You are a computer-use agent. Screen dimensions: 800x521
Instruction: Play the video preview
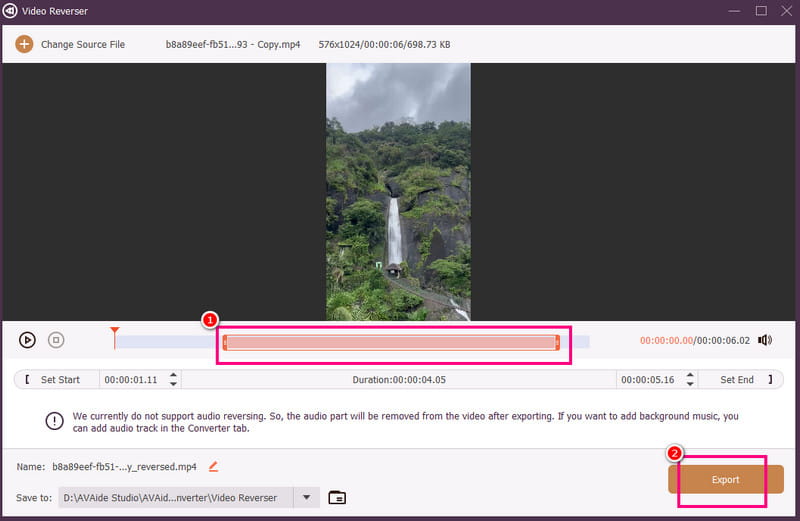pyautogui.click(x=27, y=340)
